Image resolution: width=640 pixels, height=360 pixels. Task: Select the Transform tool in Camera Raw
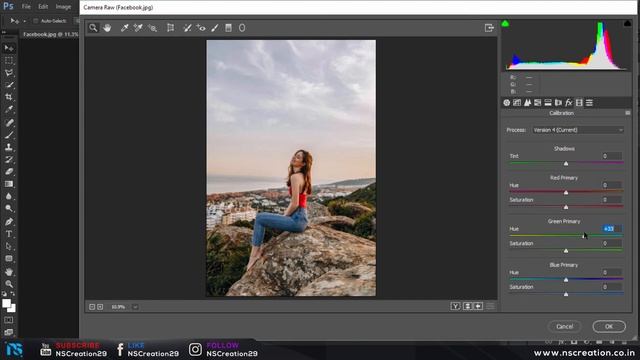coord(171,28)
